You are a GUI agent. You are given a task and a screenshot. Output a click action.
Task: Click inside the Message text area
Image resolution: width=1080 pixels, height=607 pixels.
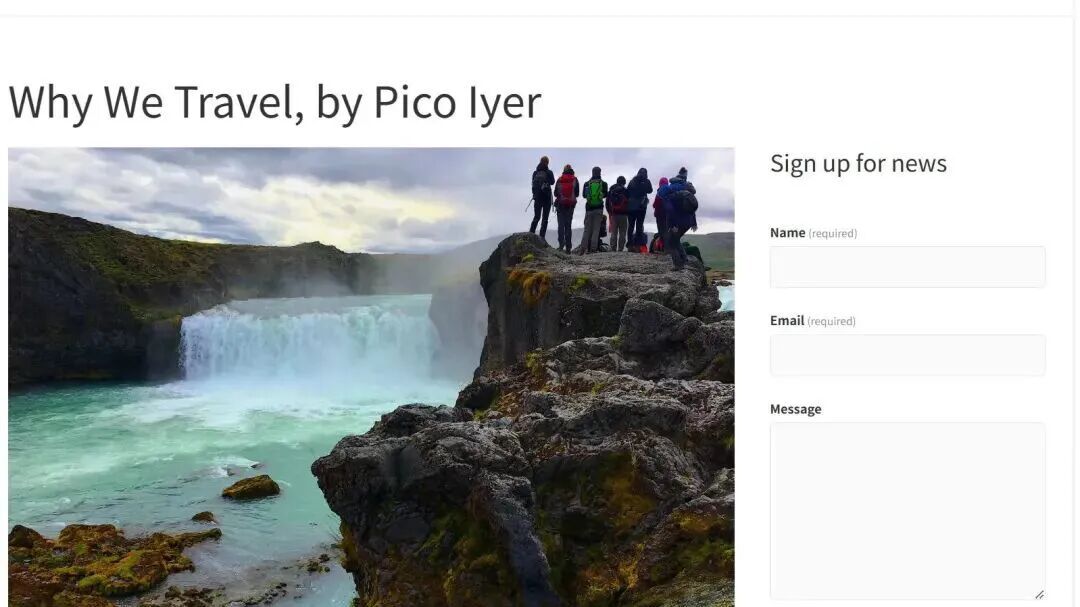[x=907, y=511]
